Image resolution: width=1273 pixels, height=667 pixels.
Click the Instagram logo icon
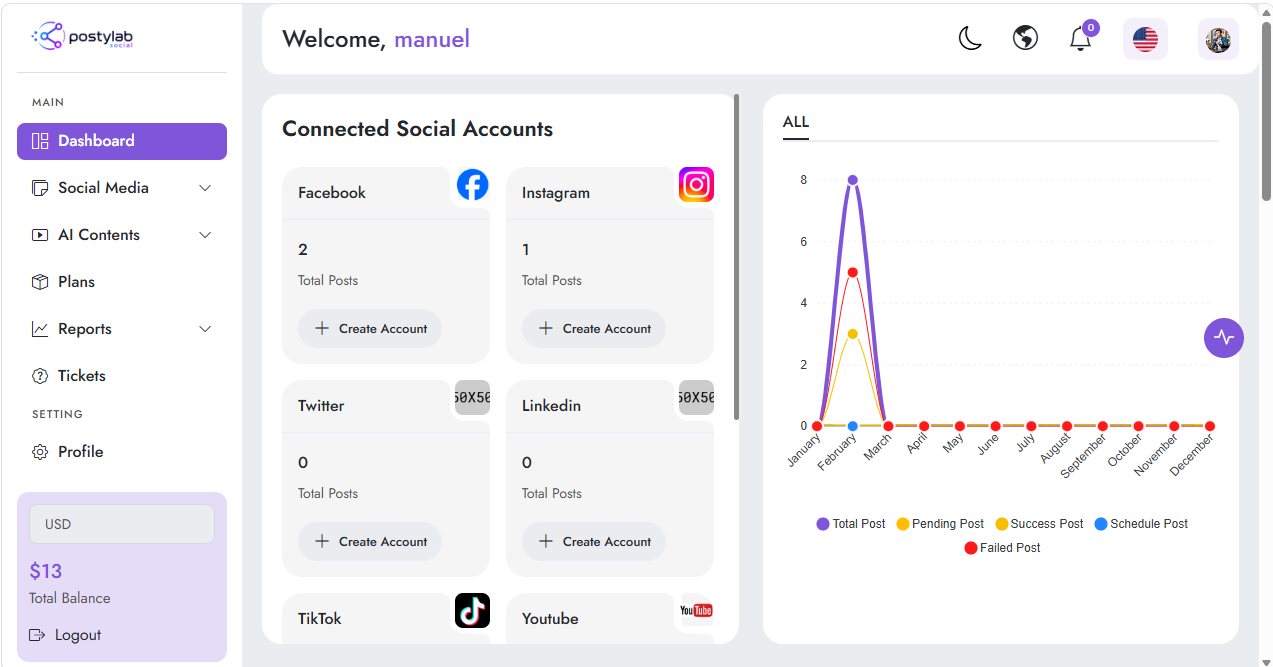click(x=696, y=184)
